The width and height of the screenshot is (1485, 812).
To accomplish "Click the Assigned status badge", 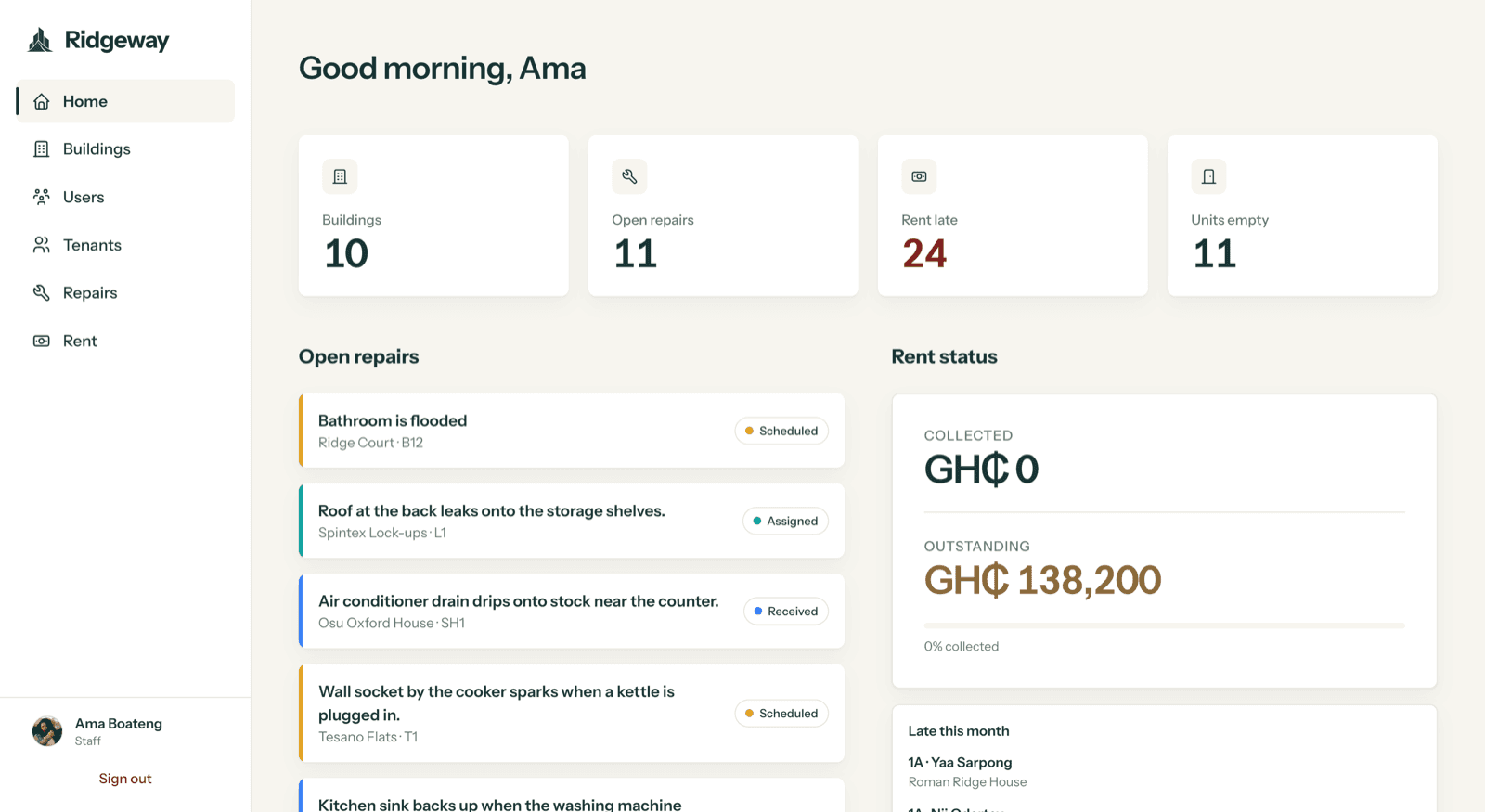I will (785, 521).
